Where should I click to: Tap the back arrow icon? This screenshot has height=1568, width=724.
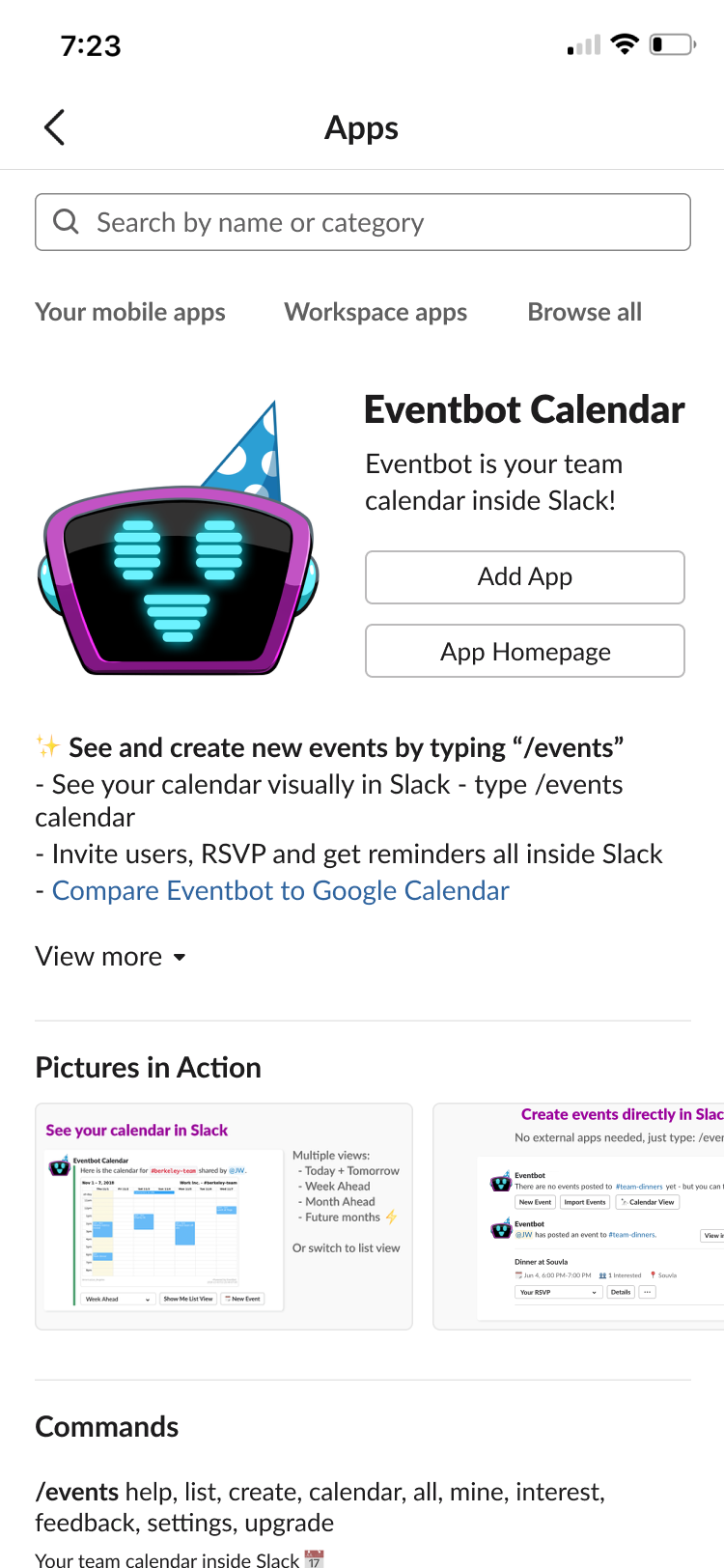55,127
